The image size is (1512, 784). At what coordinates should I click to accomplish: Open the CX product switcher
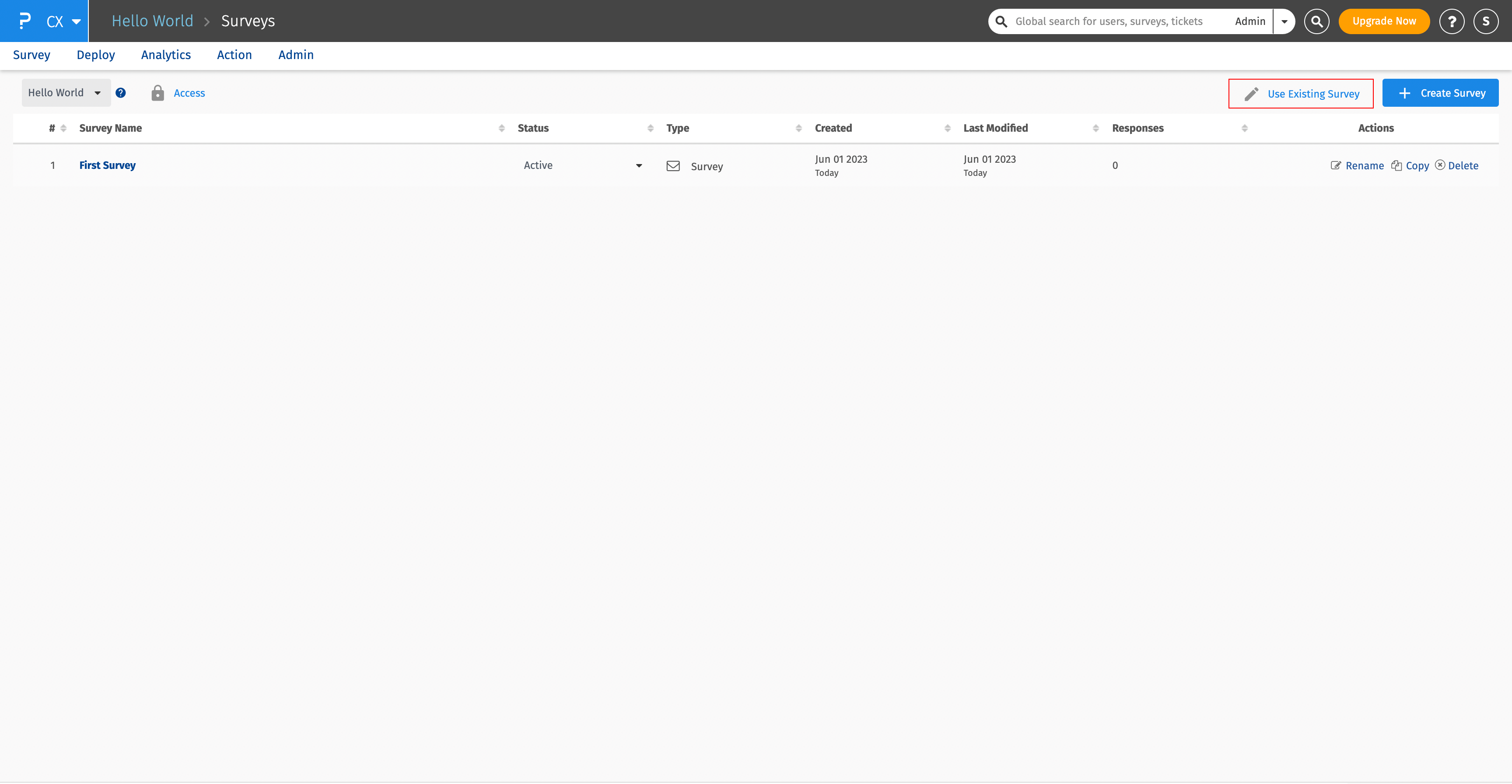pyautogui.click(x=62, y=21)
